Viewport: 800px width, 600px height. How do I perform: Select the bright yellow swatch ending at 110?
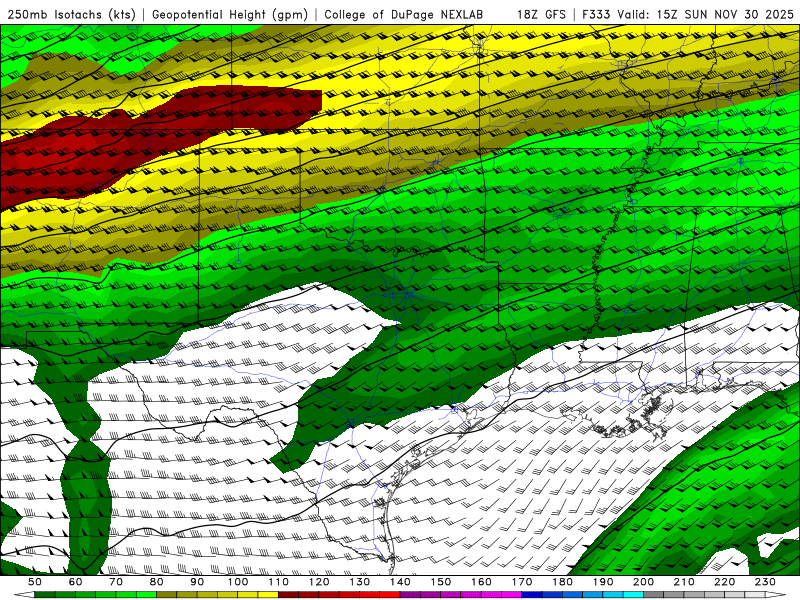click(x=268, y=595)
